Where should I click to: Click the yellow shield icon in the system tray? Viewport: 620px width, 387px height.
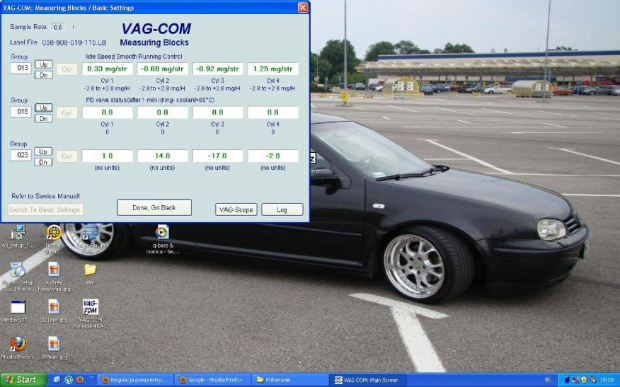(584, 380)
